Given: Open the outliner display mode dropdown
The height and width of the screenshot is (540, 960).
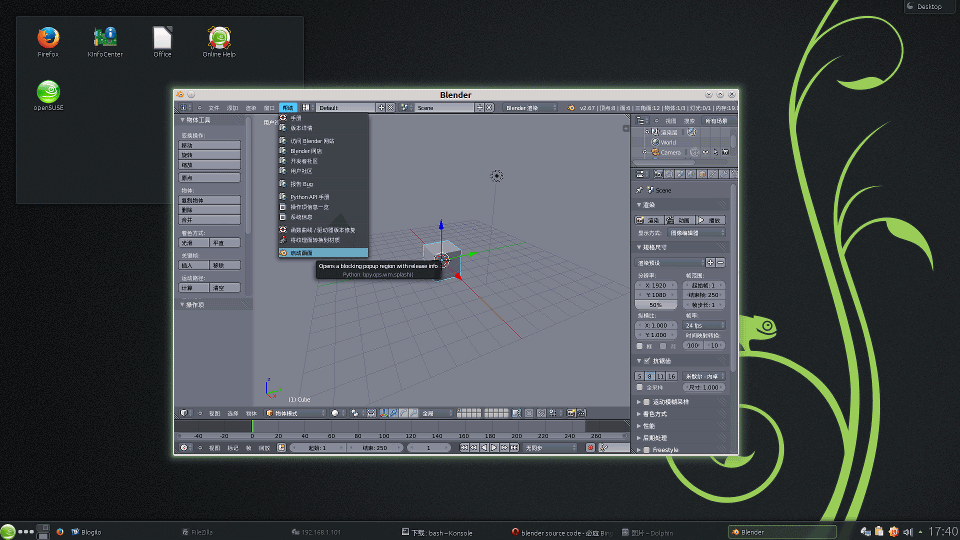Looking at the screenshot, I should (x=719, y=121).
